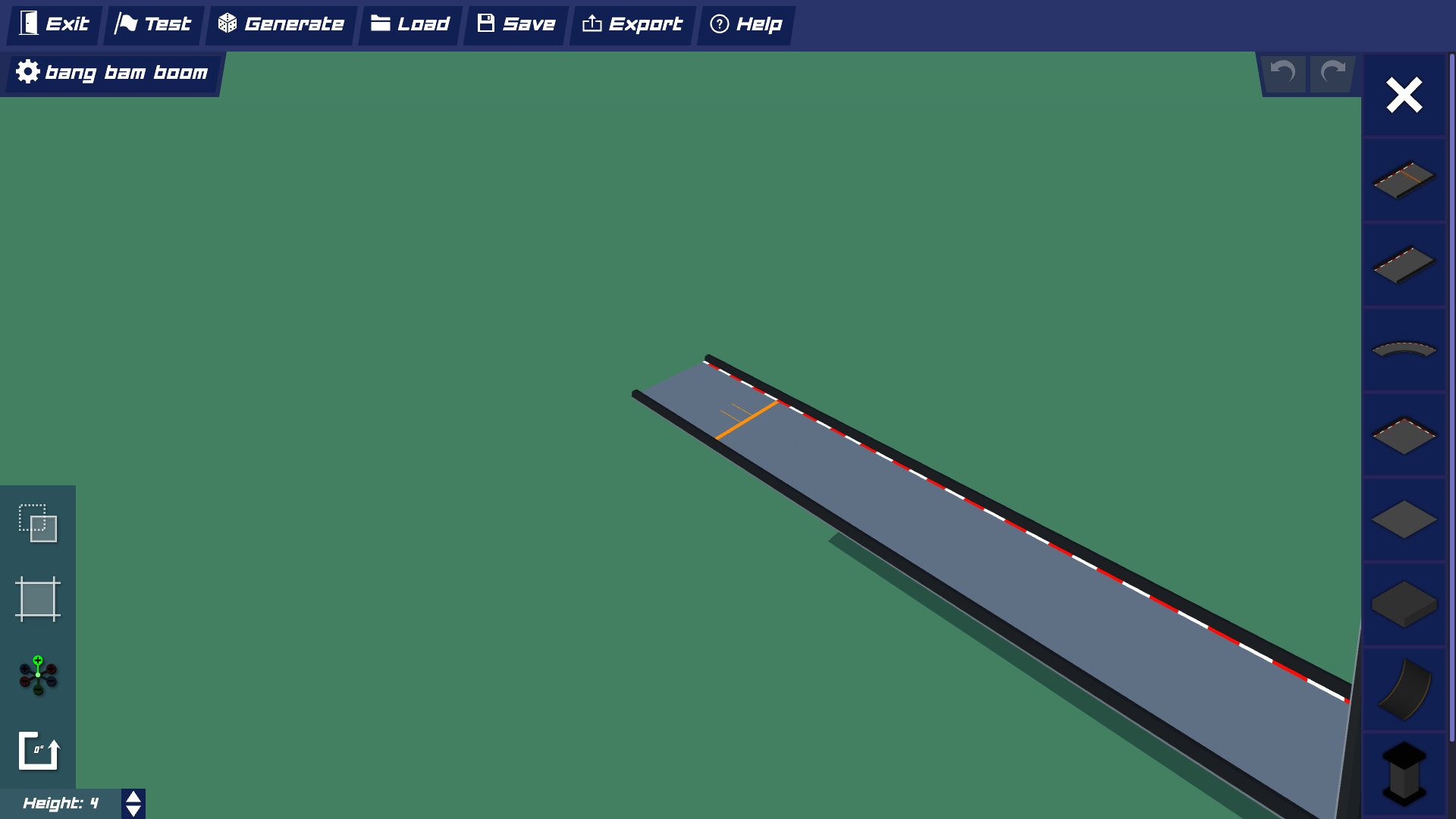Toggle the grid display tool
This screenshot has width=1456, height=819.
38,599
